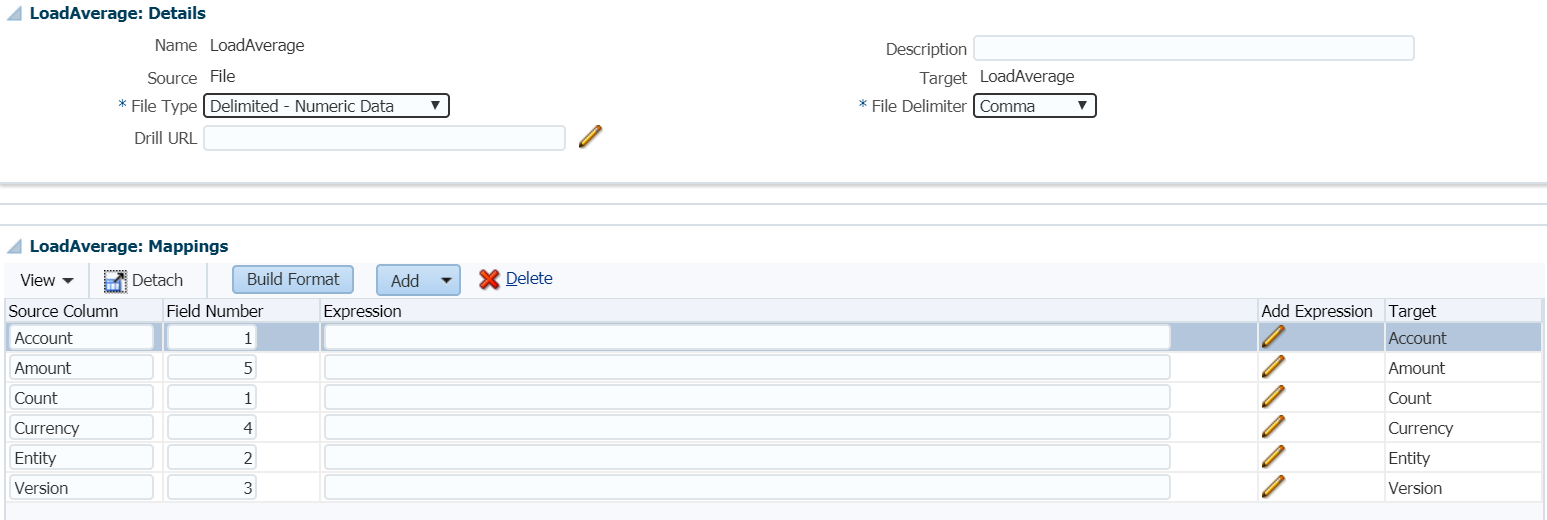Edit the field number for Version
The height and width of the screenshot is (520, 1547).
click(211, 488)
